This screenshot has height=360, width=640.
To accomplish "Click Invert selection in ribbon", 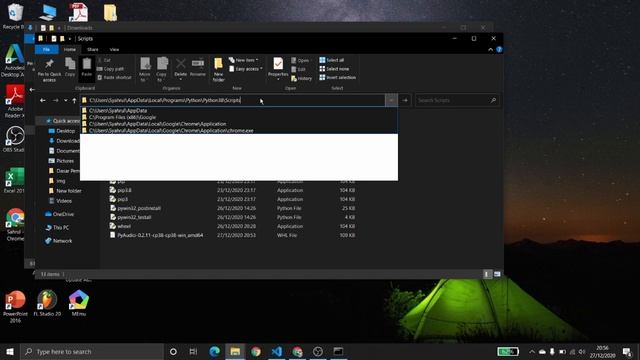I will (338, 77).
